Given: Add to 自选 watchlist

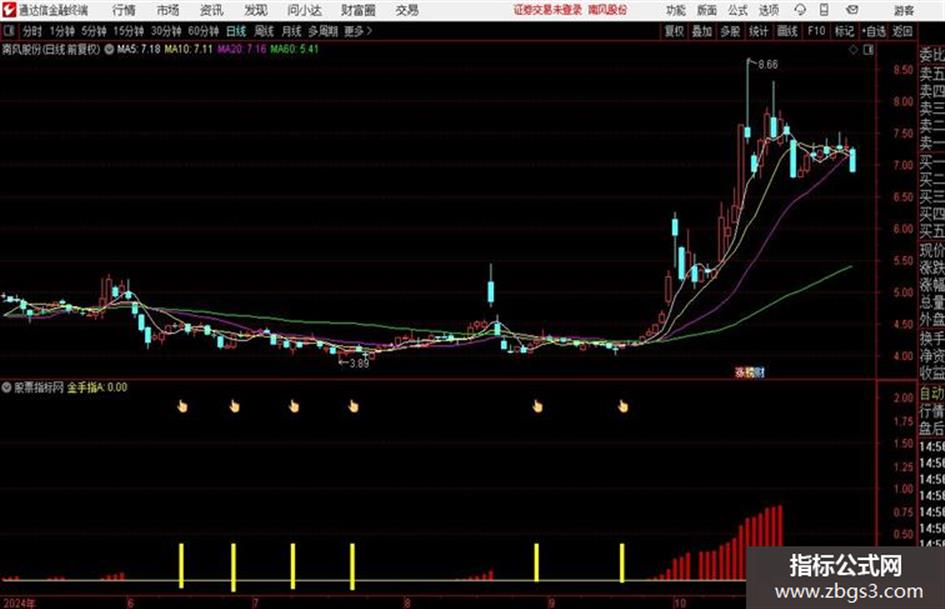Looking at the screenshot, I should tap(874, 31).
